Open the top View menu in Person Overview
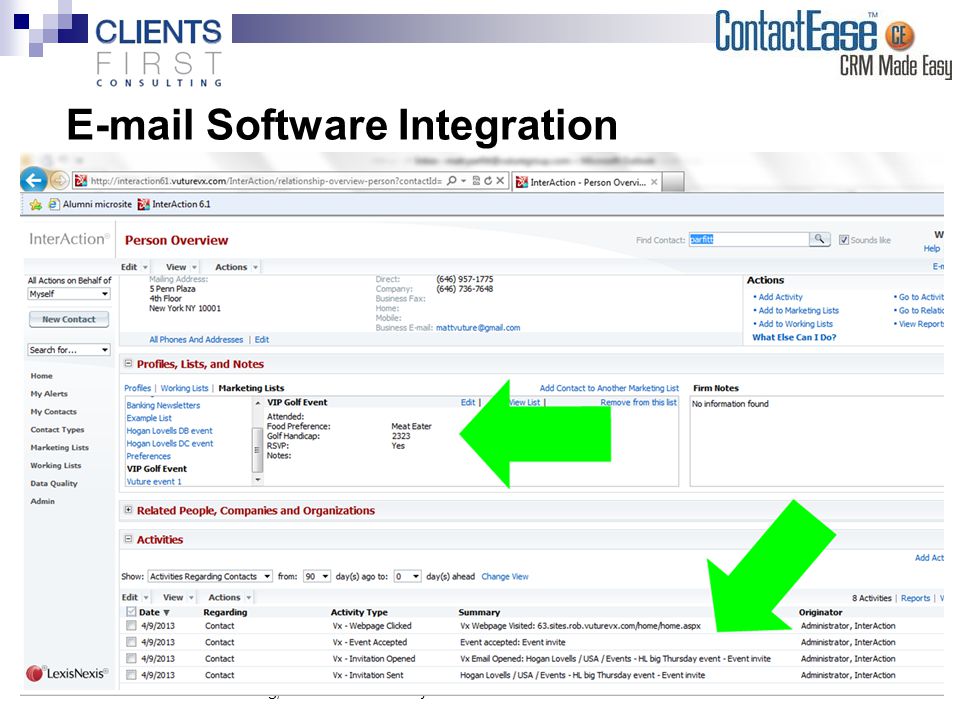Screen dimensions: 960x720 click(x=181, y=267)
